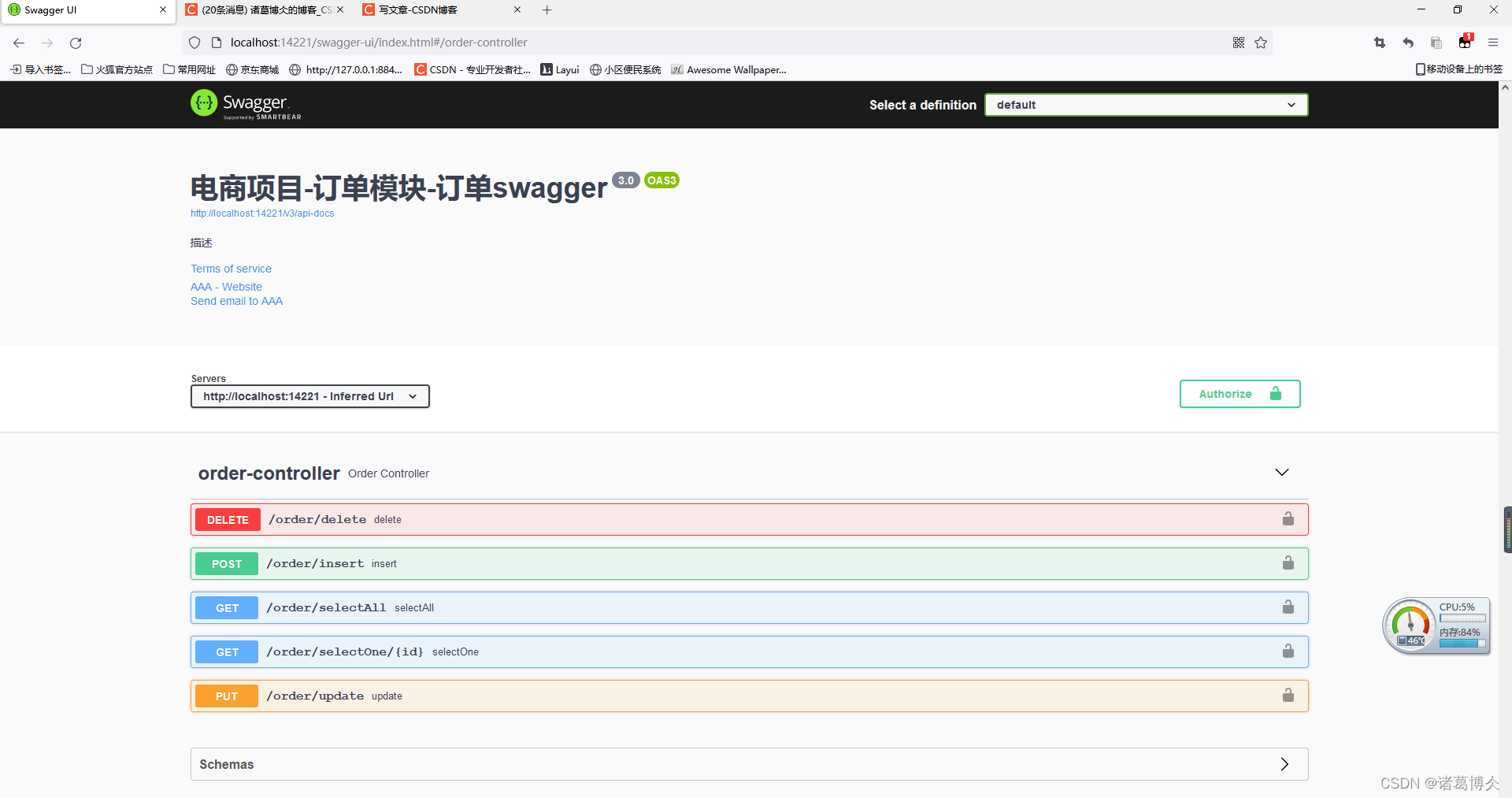Image resolution: width=1512 pixels, height=798 pixels.
Task: Close the Swagger UI tab
Action: tap(163, 10)
